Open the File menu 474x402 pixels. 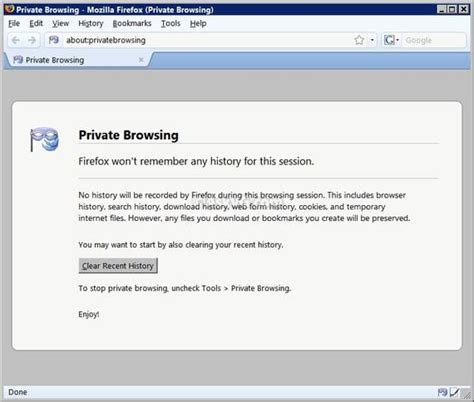tap(14, 23)
